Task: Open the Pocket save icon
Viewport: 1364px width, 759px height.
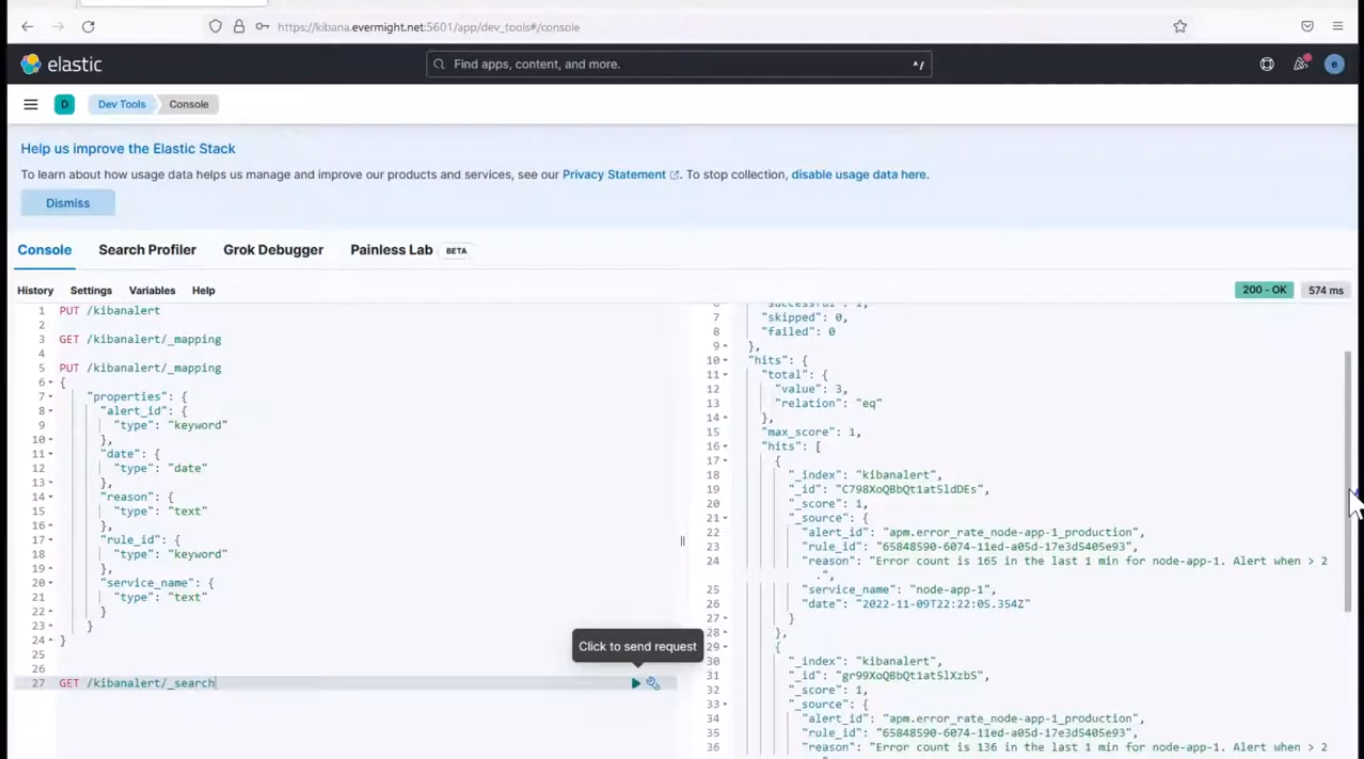Action: pos(1307,26)
